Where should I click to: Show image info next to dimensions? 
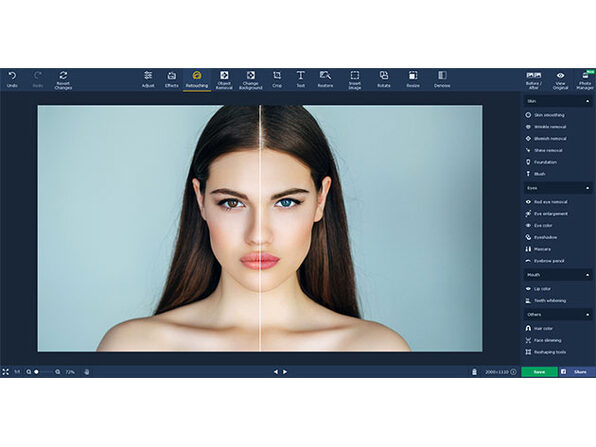click(x=513, y=372)
